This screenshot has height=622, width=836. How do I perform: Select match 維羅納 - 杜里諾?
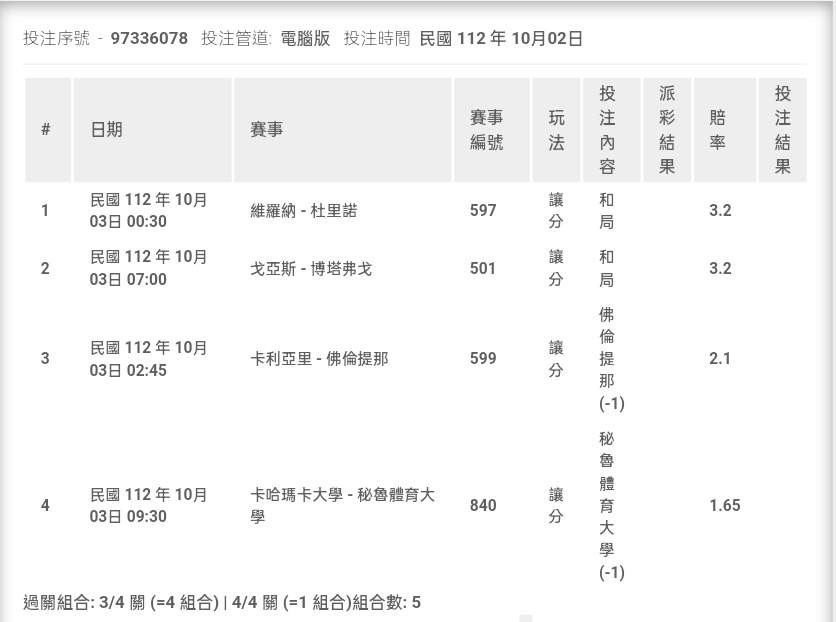(303, 211)
